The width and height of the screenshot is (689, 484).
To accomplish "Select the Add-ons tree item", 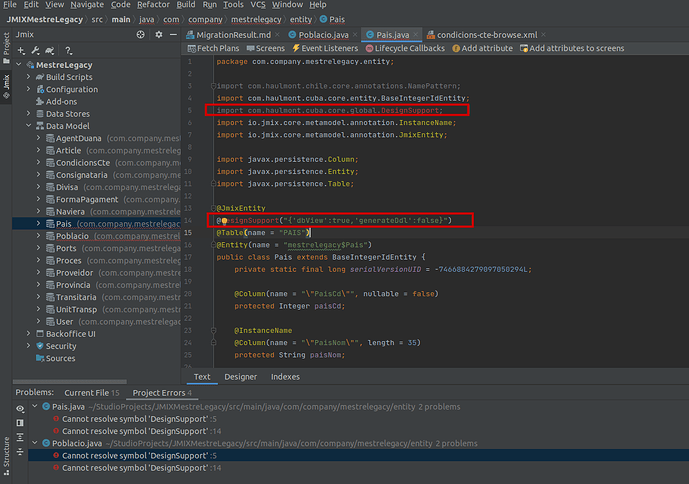I will [61, 102].
